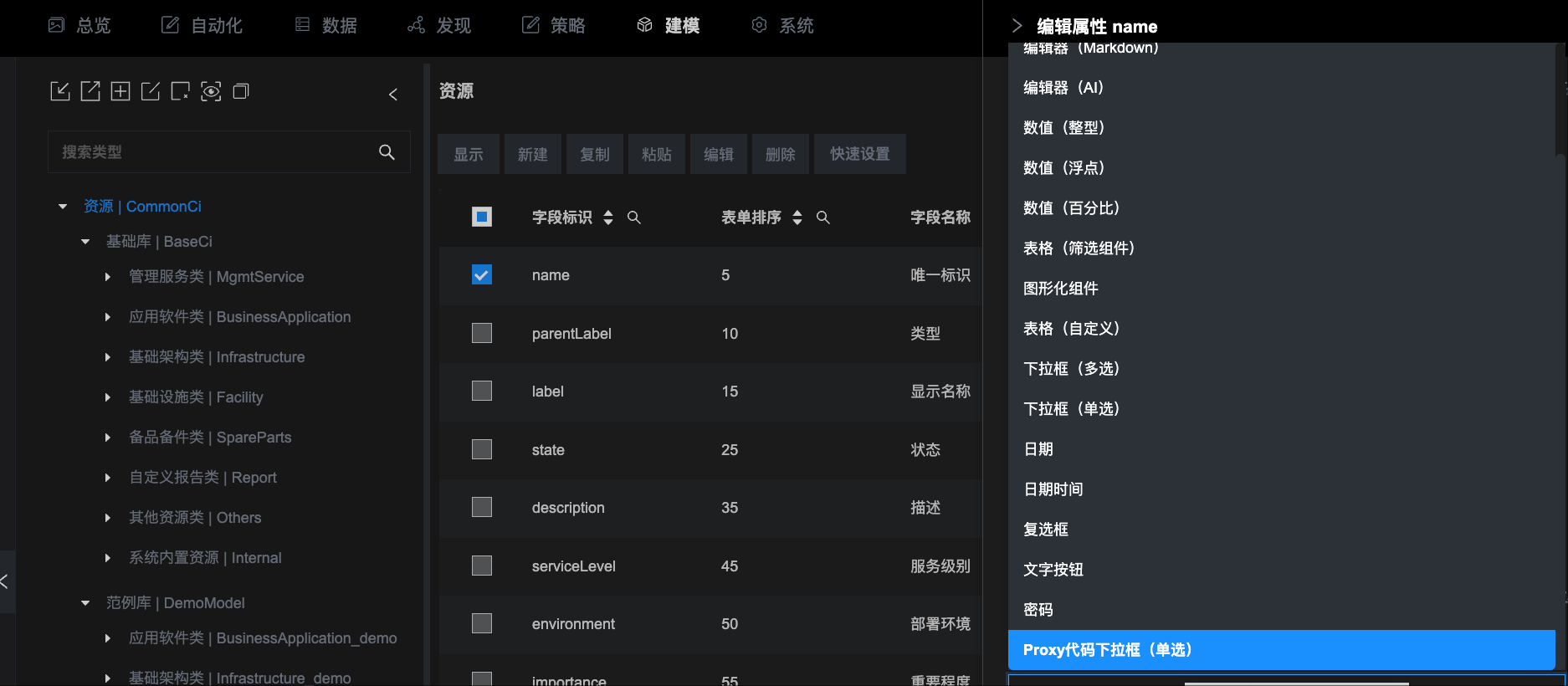Collapse the 资源 | CommonCi tree node
The image size is (1568, 686).
click(x=63, y=207)
